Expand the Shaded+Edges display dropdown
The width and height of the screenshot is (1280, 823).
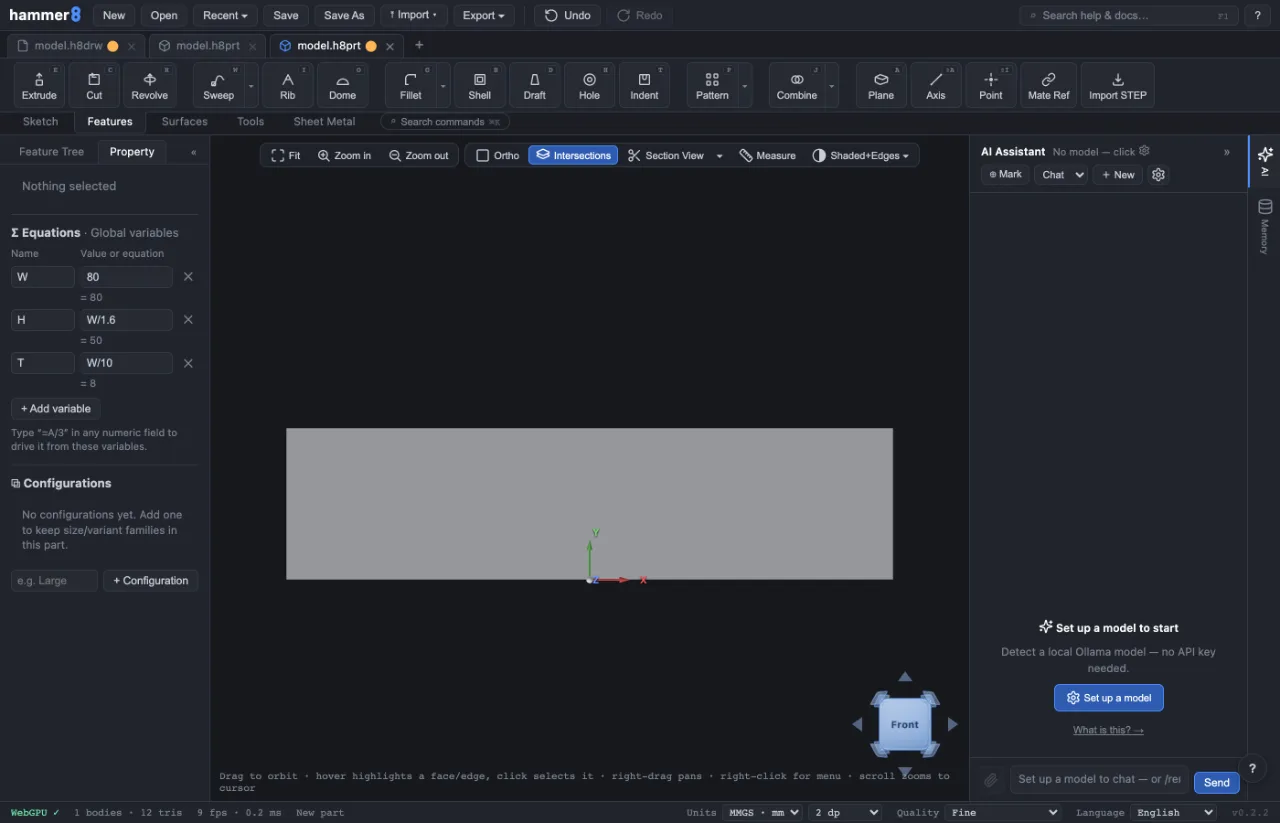pos(861,155)
